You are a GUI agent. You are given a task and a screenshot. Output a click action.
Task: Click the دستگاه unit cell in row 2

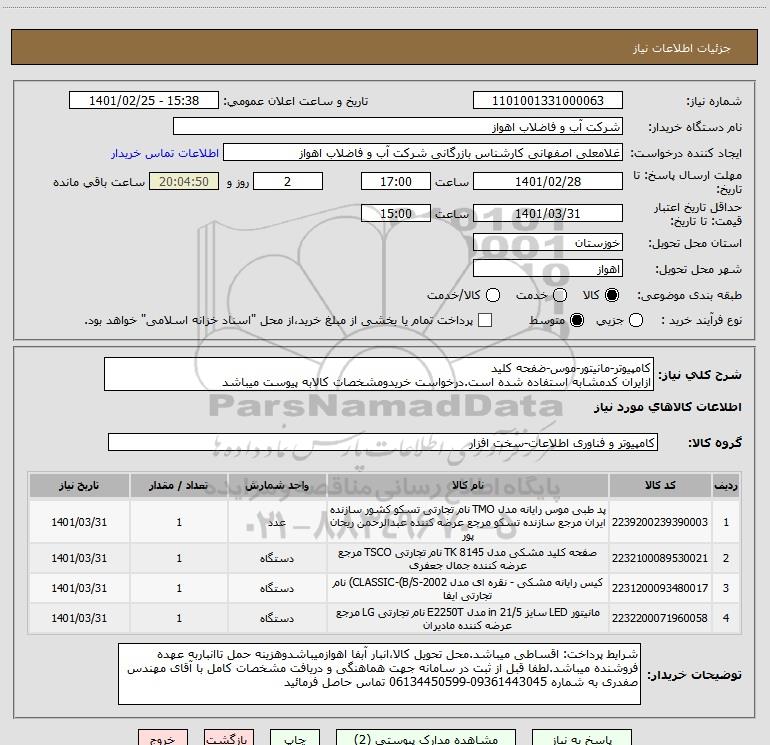277,558
